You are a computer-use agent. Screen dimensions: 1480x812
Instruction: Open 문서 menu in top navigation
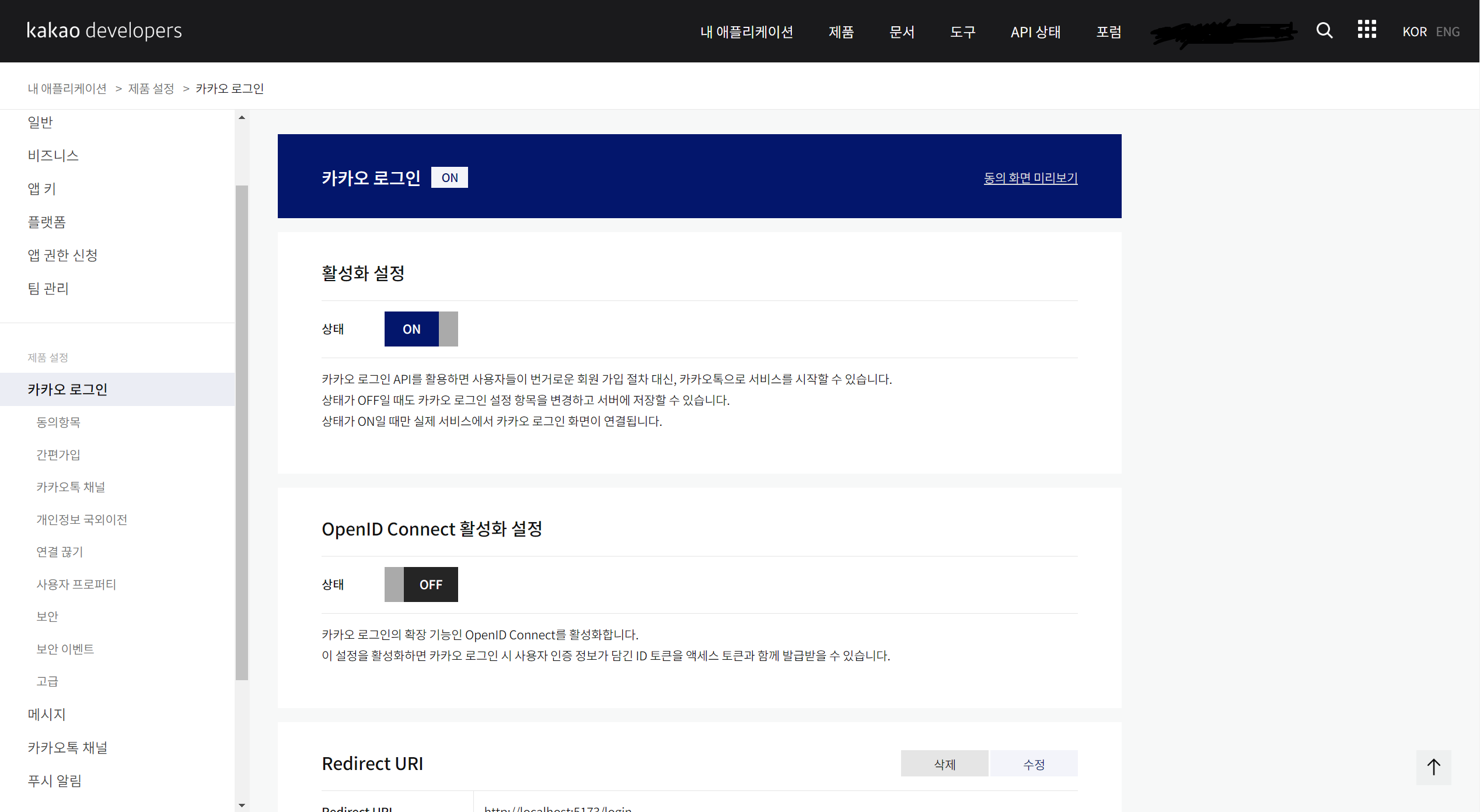coord(902,32)
